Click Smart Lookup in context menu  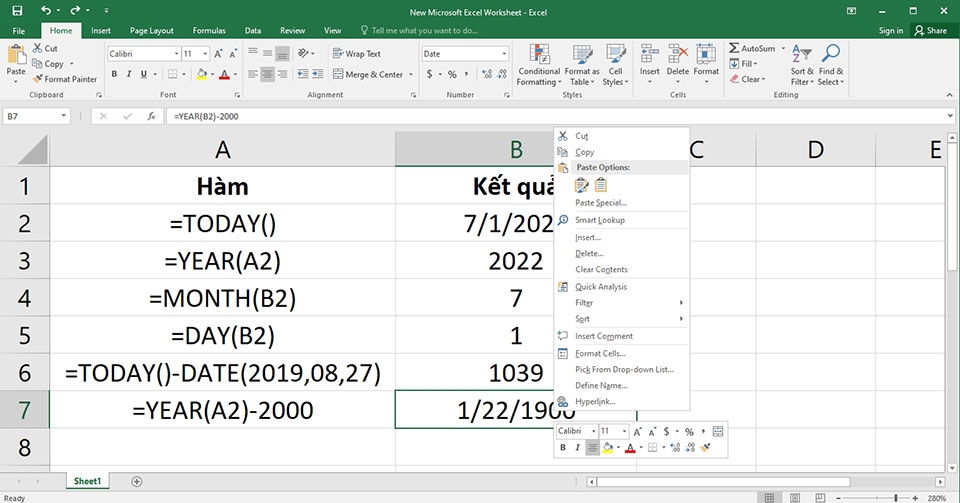point(621,220)
